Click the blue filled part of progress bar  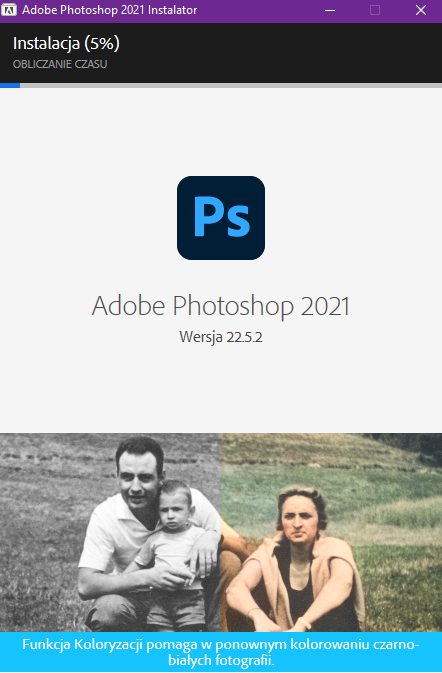10,85
